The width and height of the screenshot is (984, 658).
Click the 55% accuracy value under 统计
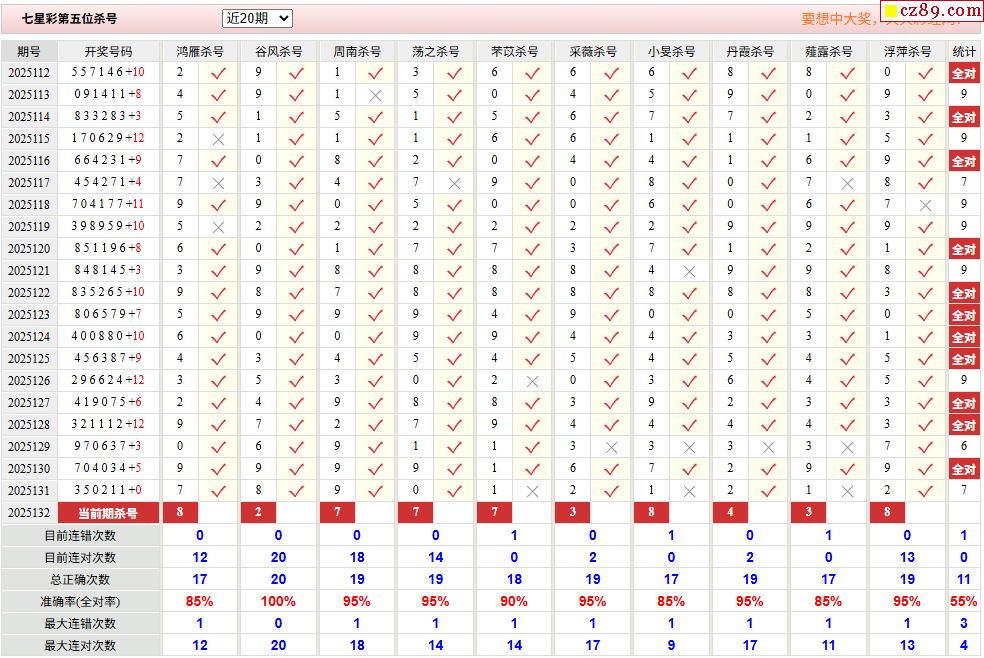(x=964, y=601)
